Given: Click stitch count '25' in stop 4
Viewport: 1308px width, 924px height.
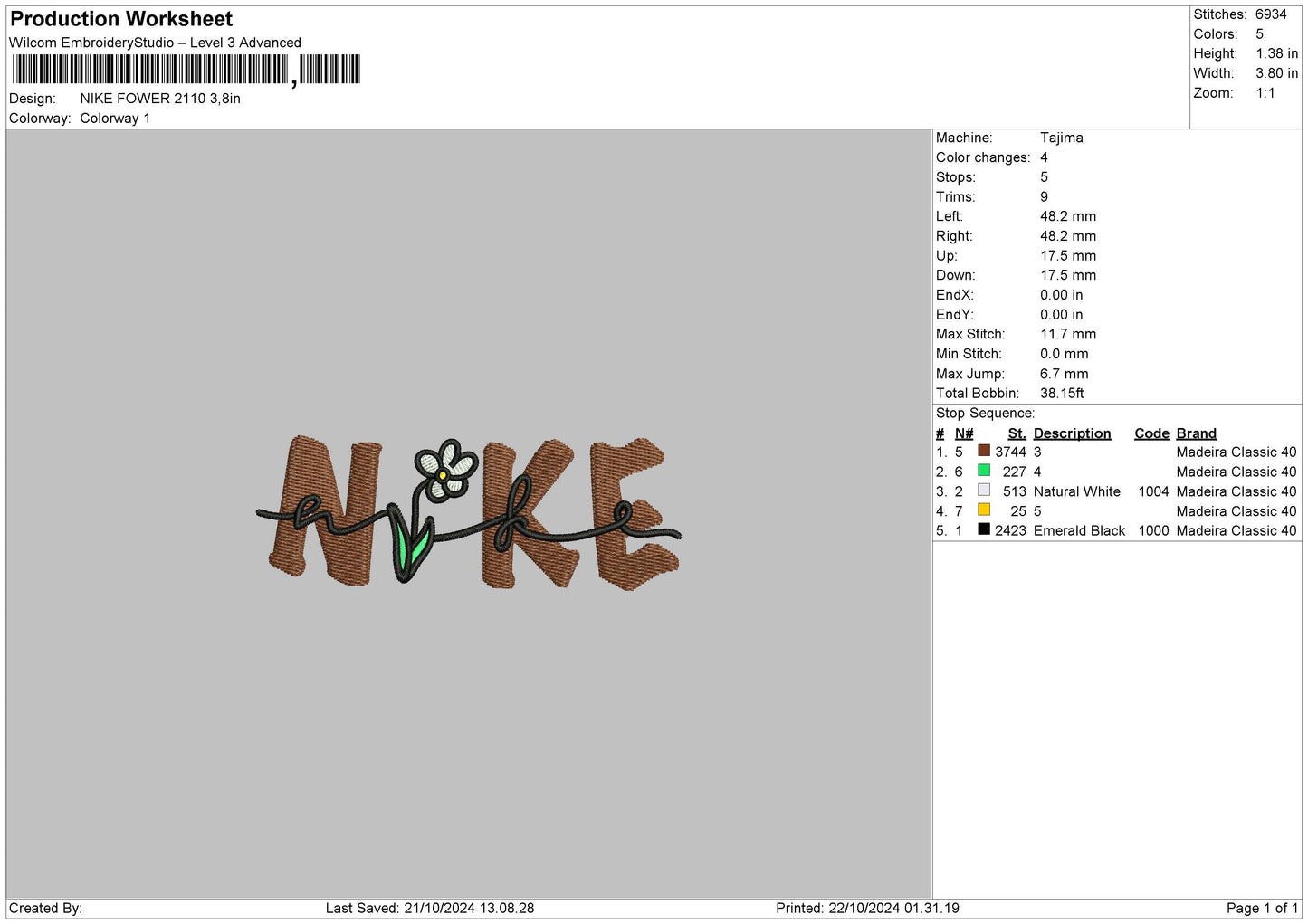Looking at the screenshot, I should pos(1018,511).
